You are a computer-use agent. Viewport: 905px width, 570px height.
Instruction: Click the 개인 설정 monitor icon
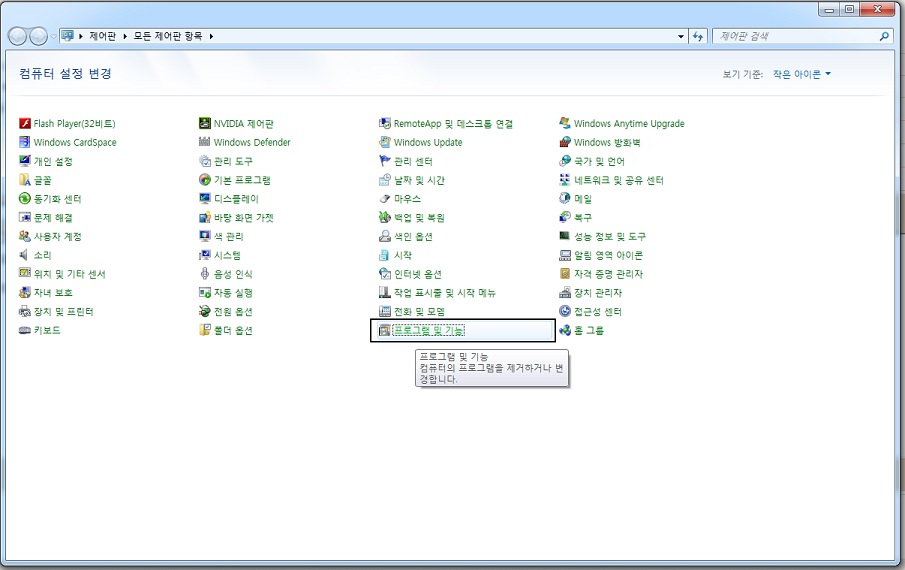[25, 161]
